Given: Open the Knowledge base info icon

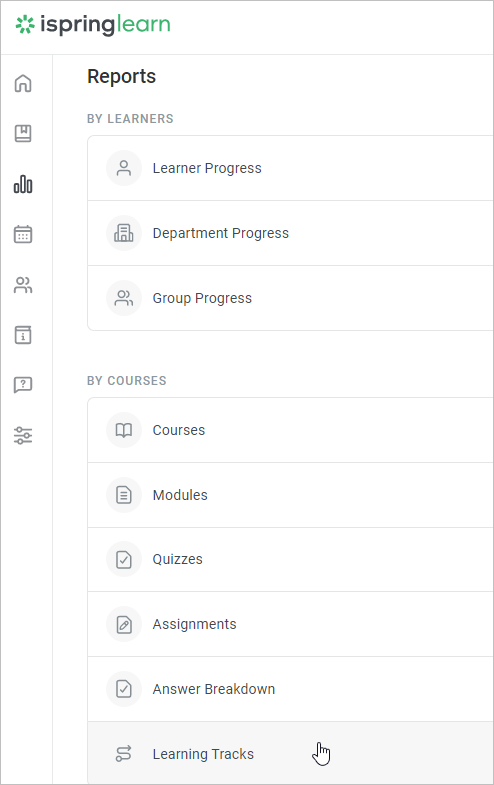Looking at the screenshot, I should 23,335.
